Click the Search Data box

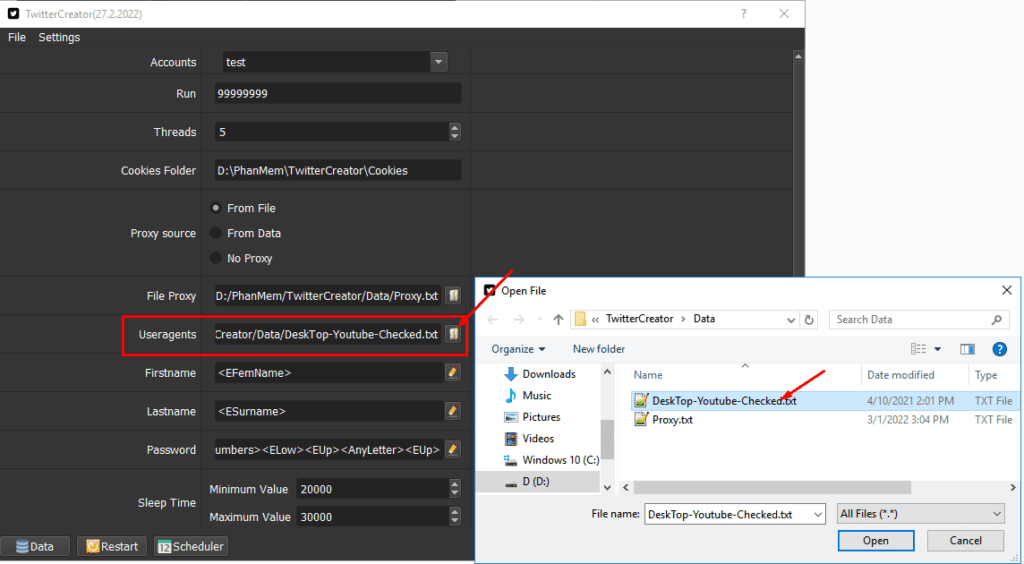[918, 319]
